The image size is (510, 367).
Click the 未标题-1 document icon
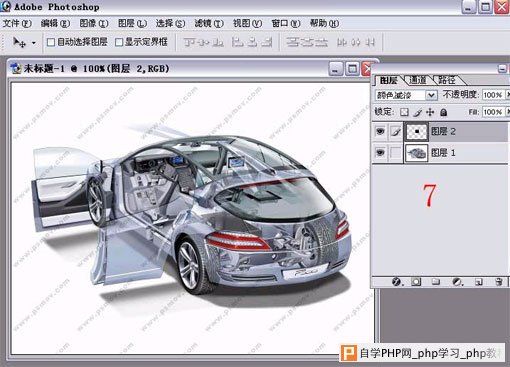(x=16, y=69)
